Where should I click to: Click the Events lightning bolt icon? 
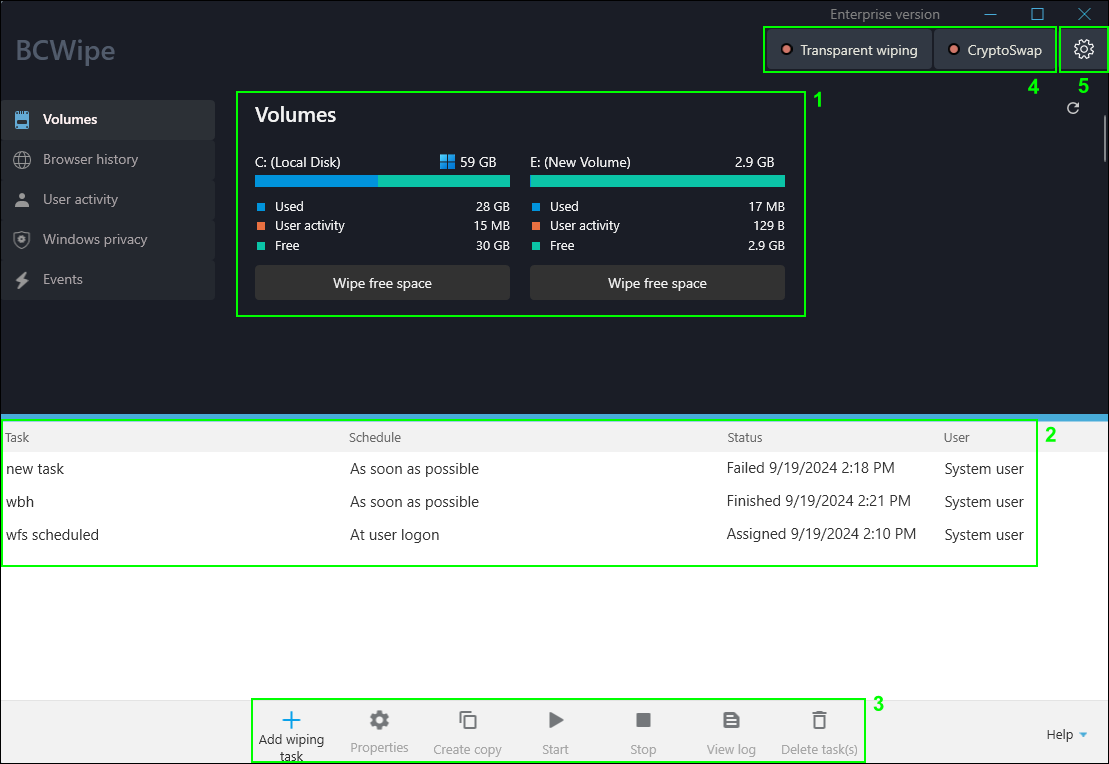point(22,280)
